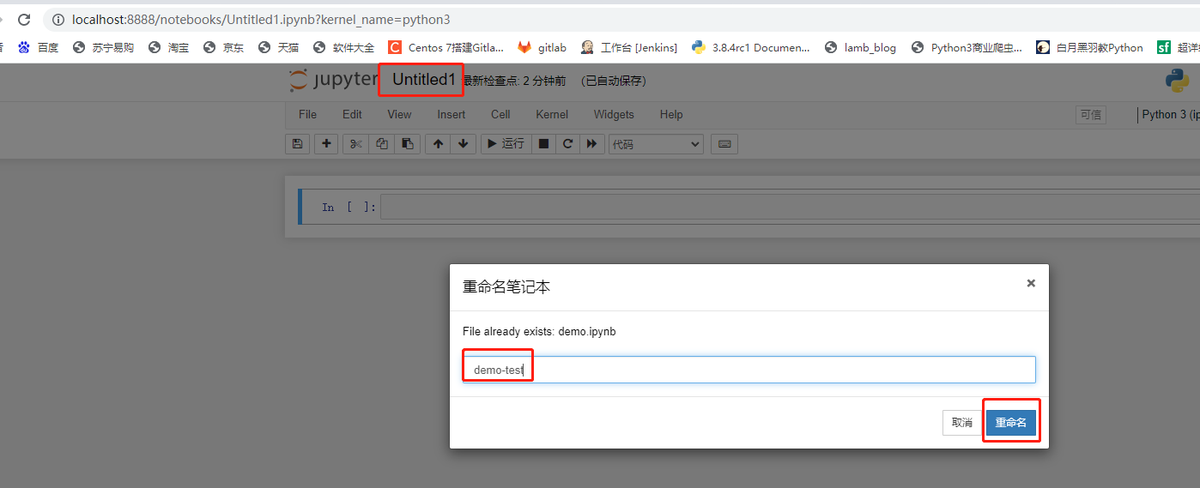Restart and run all fast-forward icon

pos(592,144)
